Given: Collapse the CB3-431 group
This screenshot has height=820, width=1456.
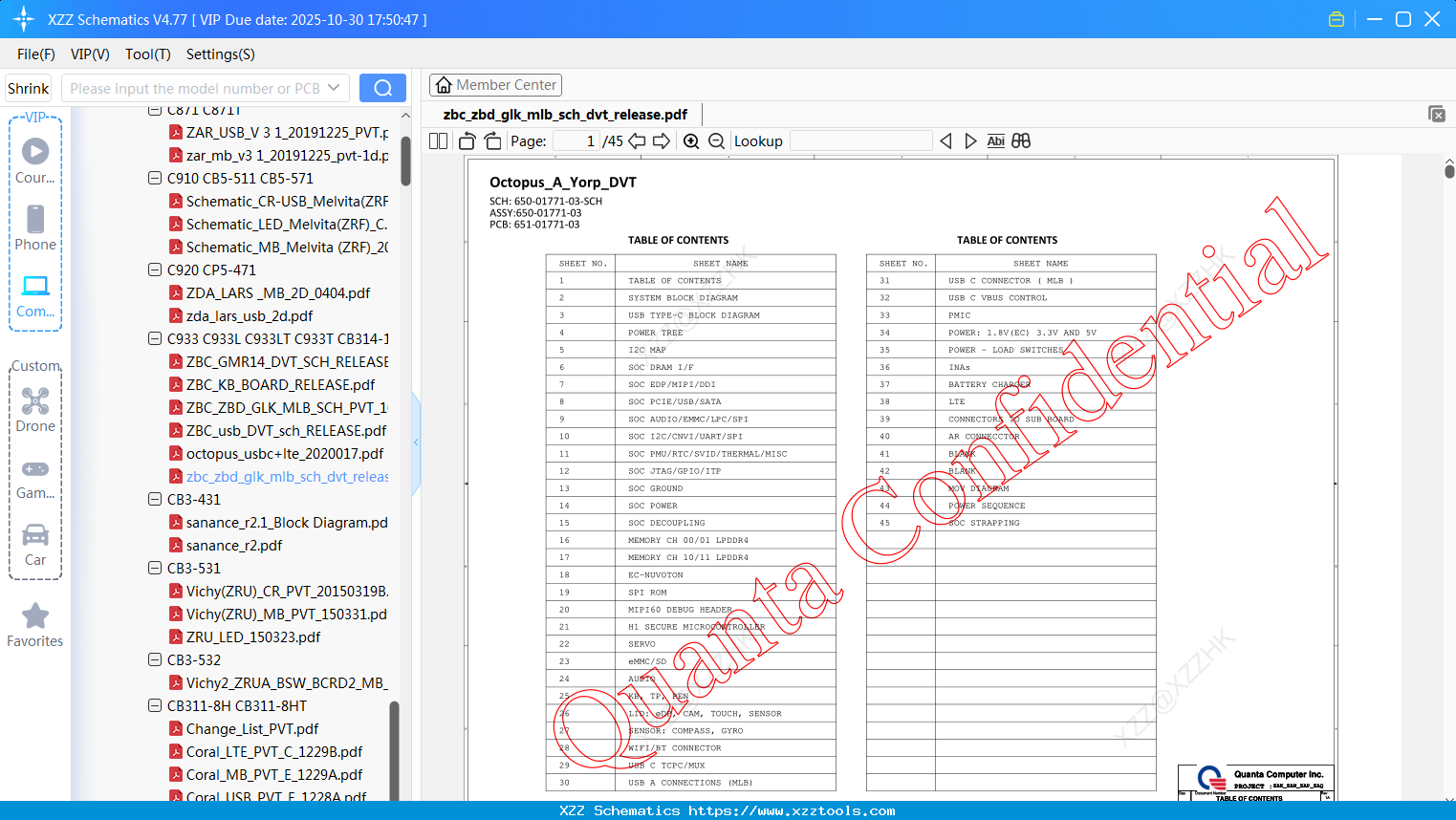Looking at the screenshot, I should pos(155,500).
